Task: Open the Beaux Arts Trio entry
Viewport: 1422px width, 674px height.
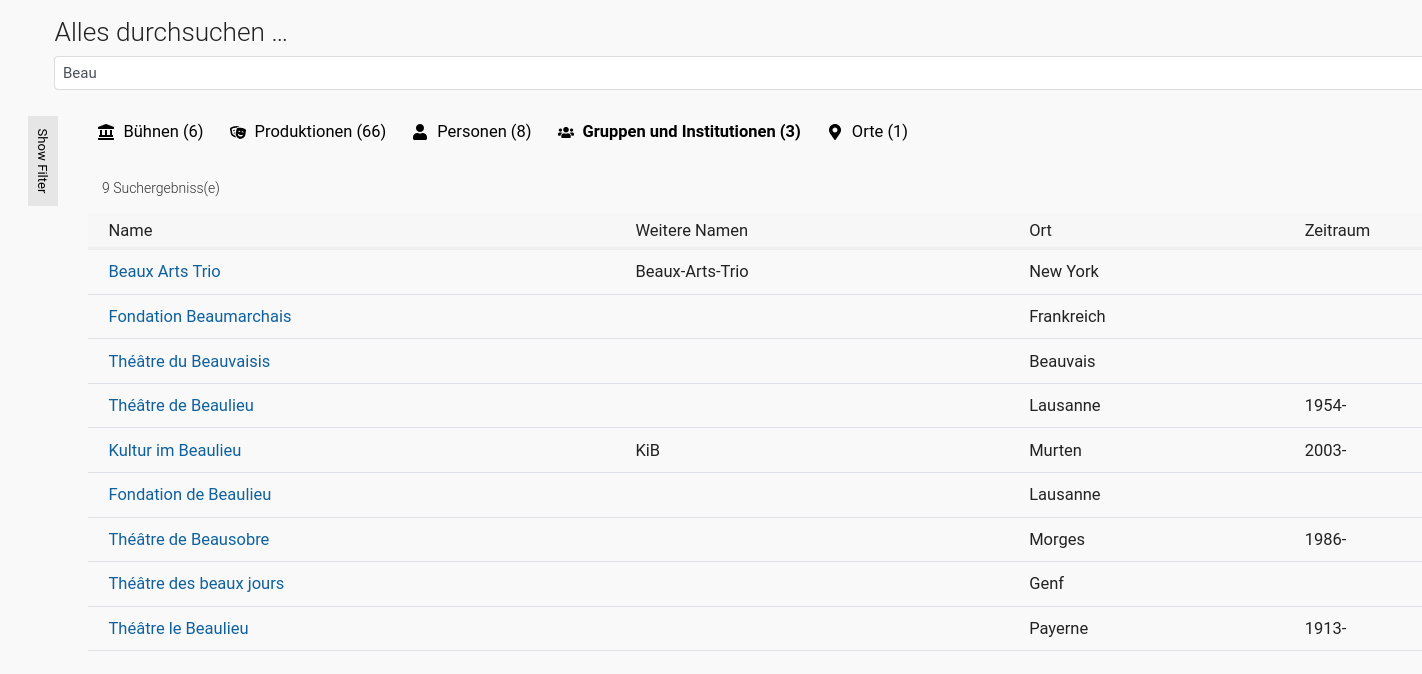Action: [x=164, y=271]
